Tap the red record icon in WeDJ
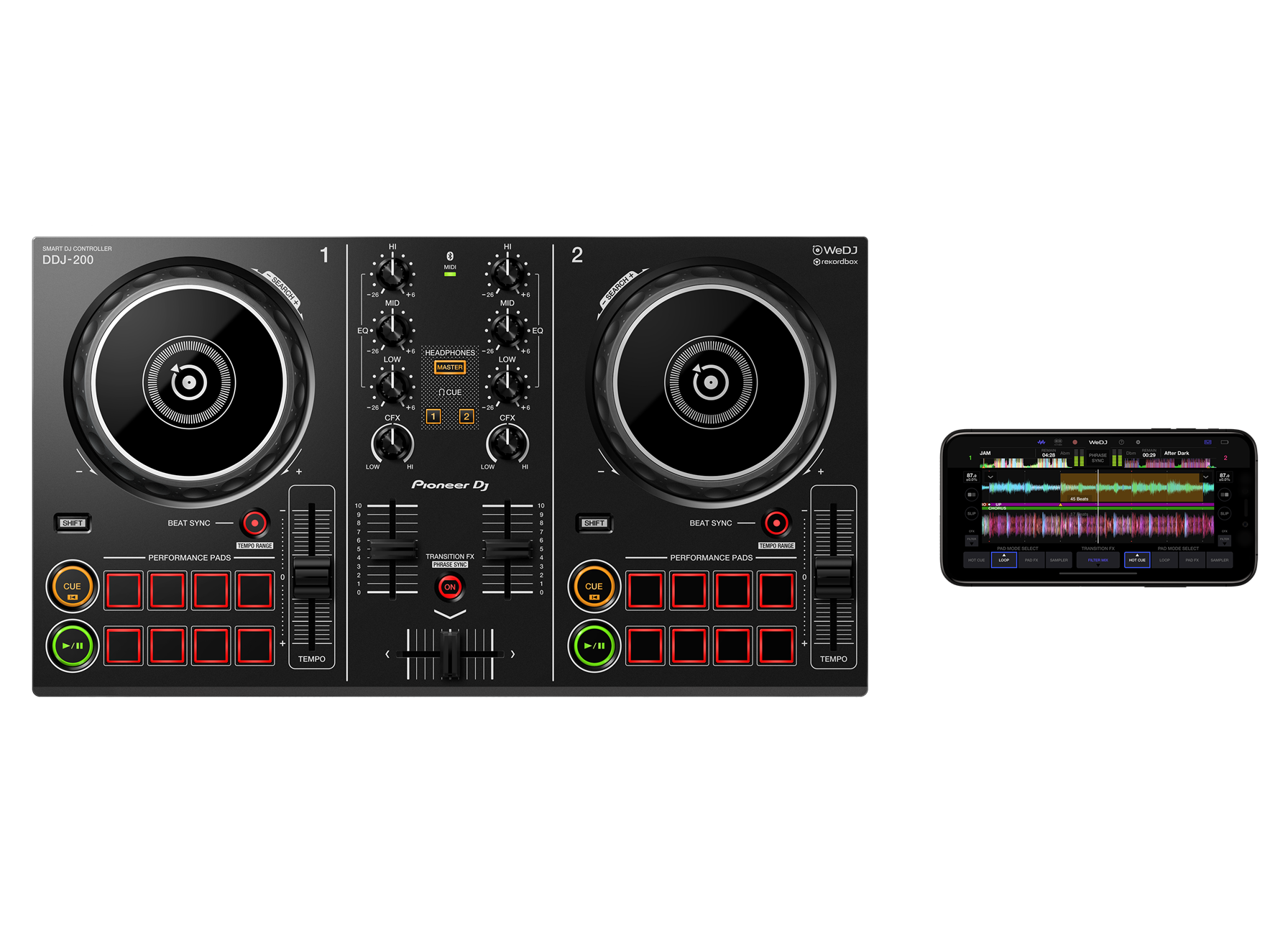1288x946 pixels. [1075, 442]
